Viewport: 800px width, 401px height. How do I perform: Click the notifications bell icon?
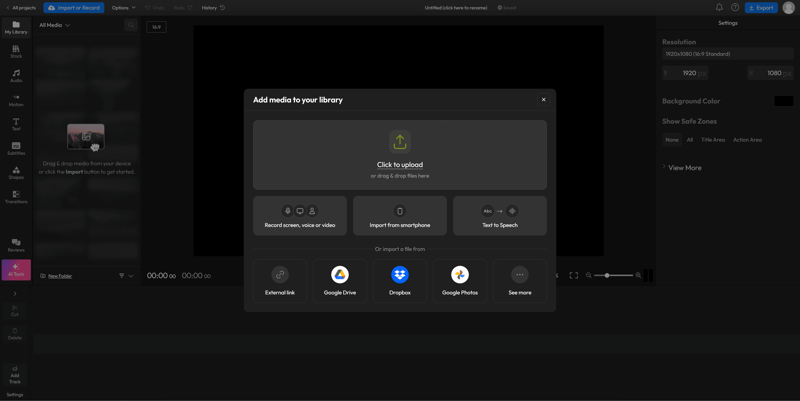[719, 8]
